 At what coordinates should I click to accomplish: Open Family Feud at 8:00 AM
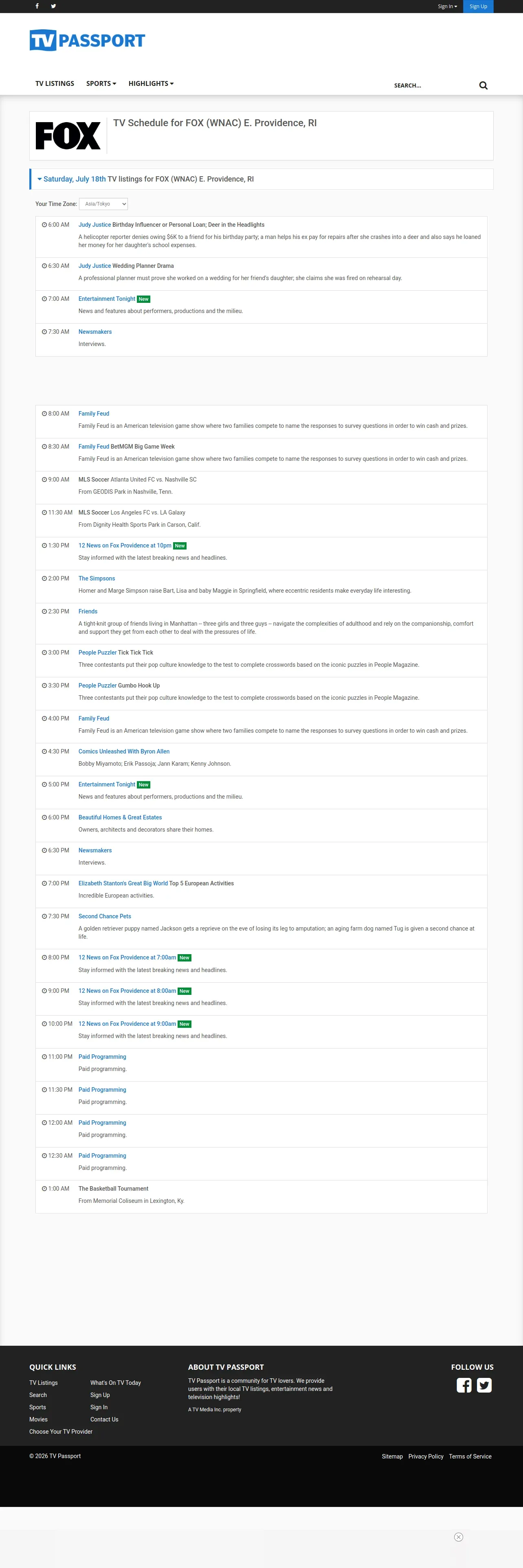pos(94,414)
